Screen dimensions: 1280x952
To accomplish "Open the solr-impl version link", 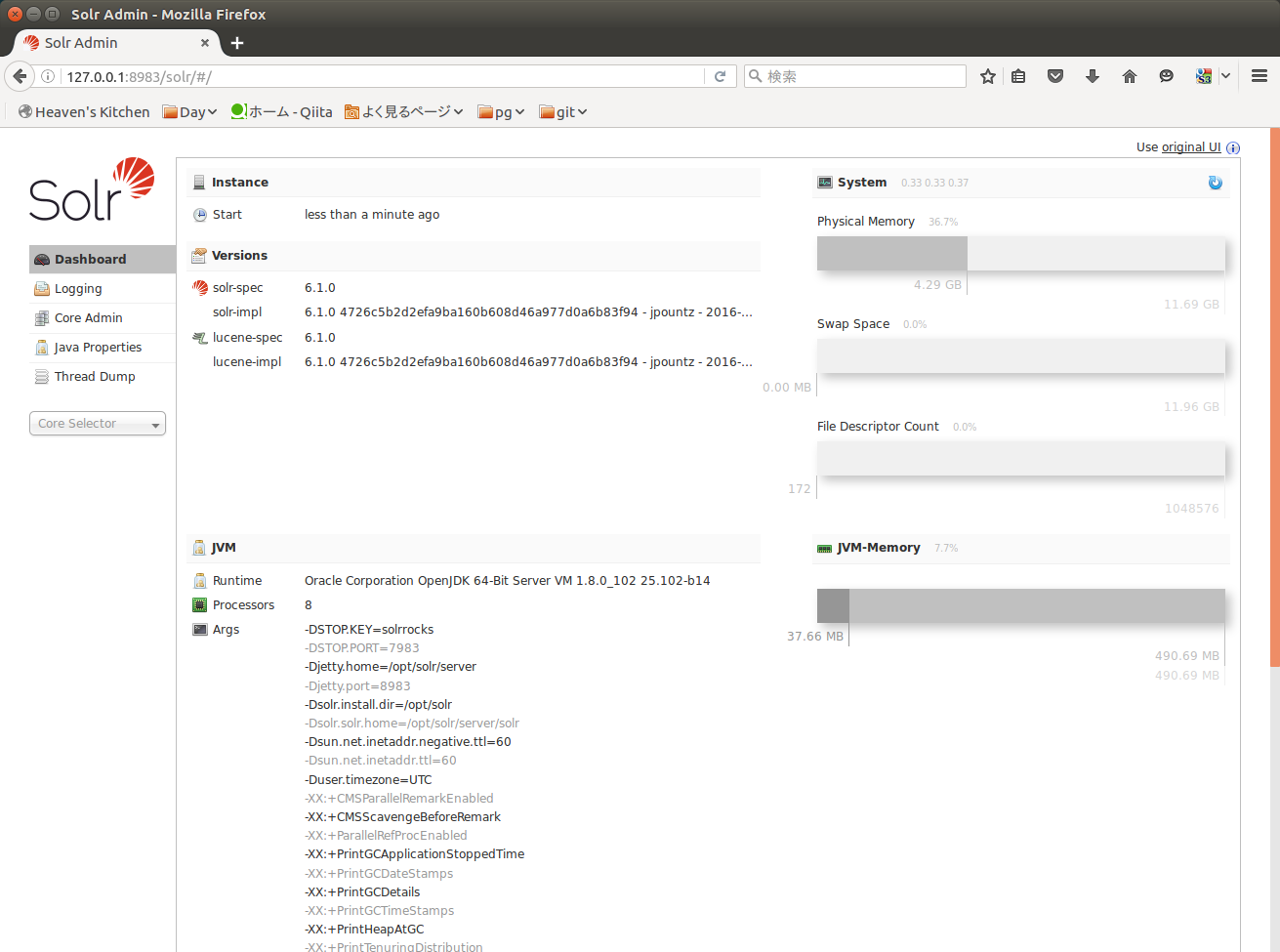I will point(527,312).
